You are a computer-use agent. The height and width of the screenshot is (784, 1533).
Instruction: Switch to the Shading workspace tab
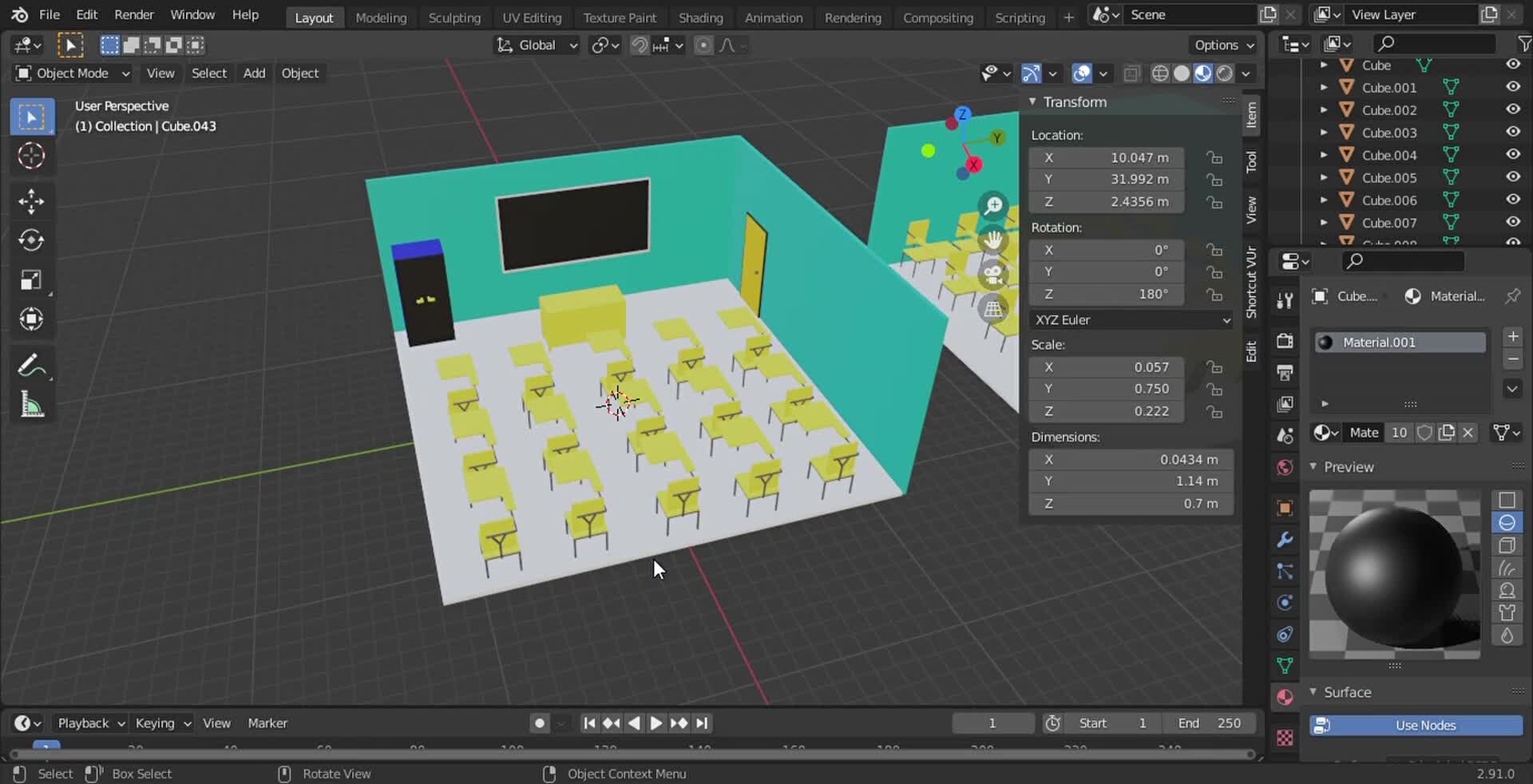(701, 17)
